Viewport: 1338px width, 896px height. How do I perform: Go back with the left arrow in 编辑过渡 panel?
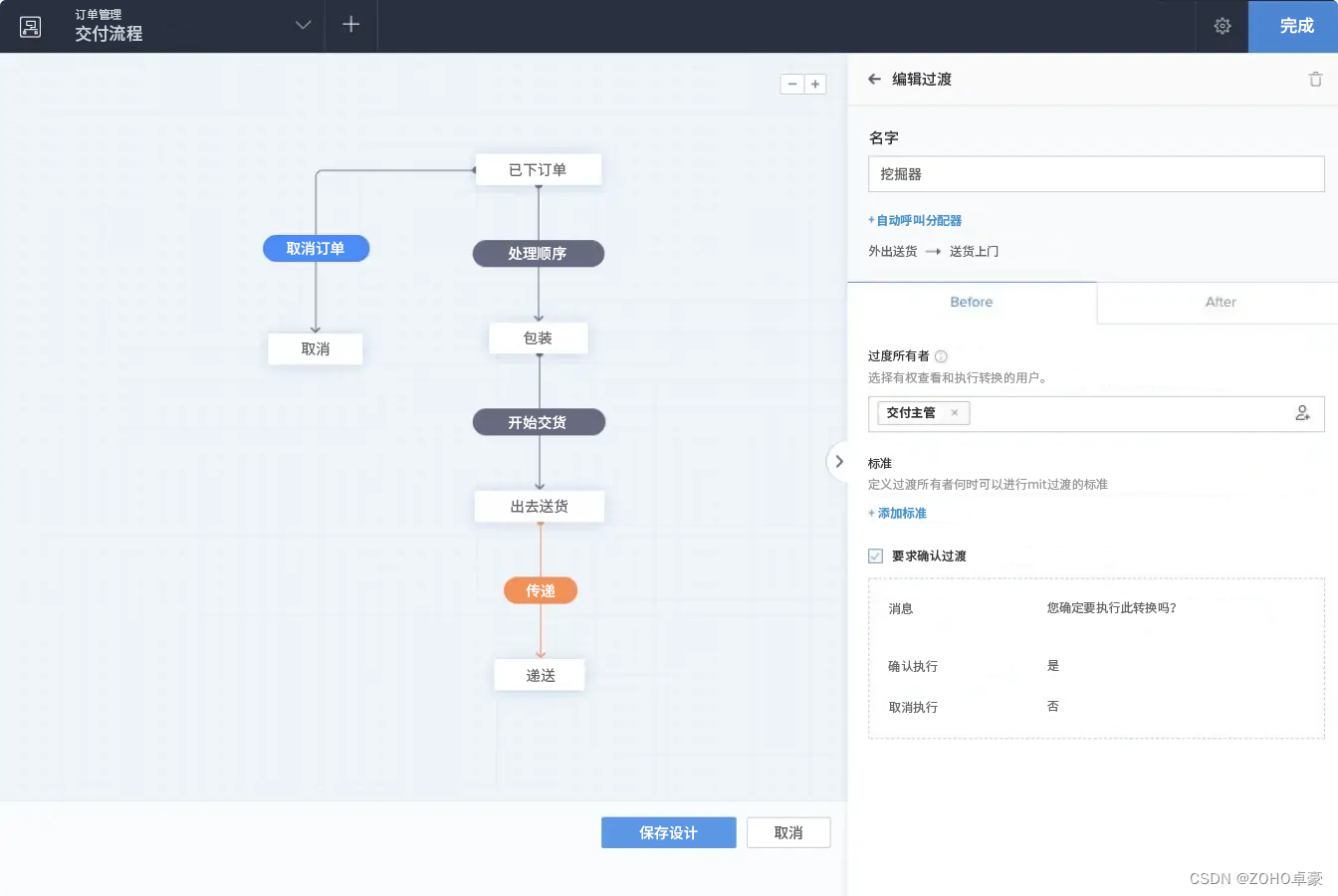pos(876,79)
